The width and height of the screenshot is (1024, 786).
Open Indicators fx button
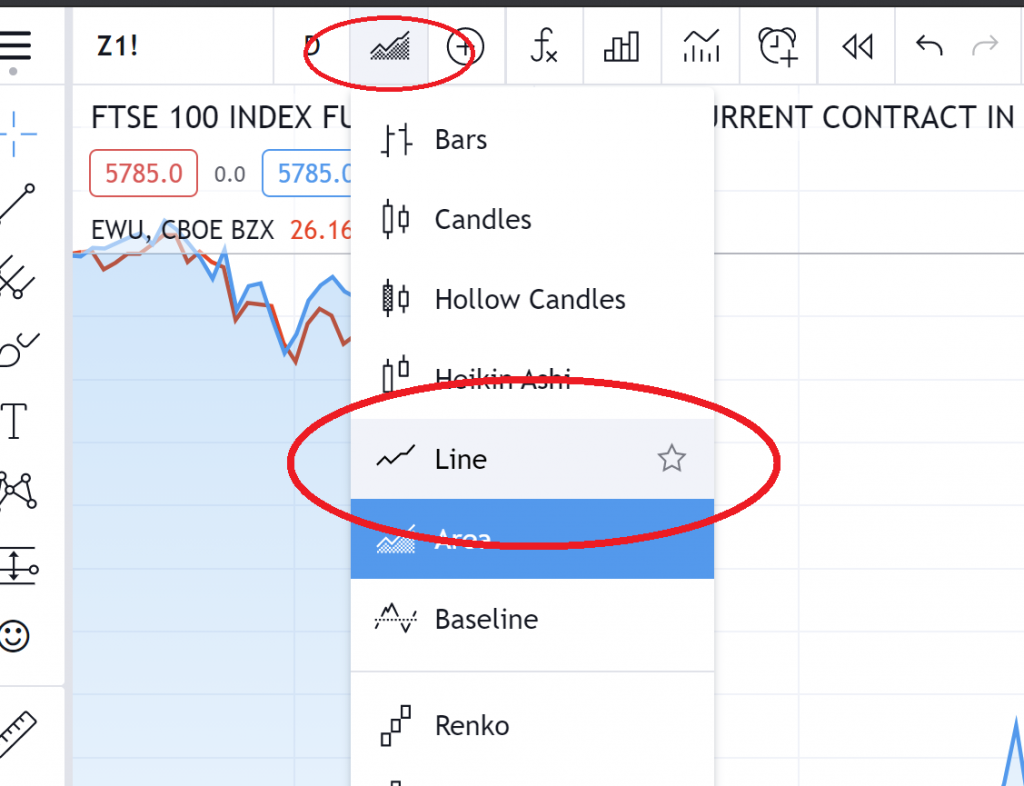(543, 46)
